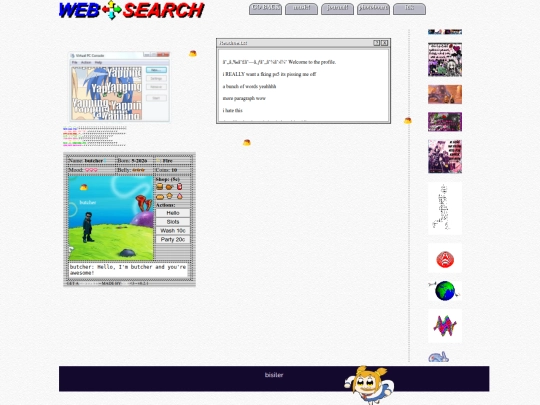Open the purple and green banner thumbnail
Viewport: 540px width, 405px height.
tap(445, 122)
